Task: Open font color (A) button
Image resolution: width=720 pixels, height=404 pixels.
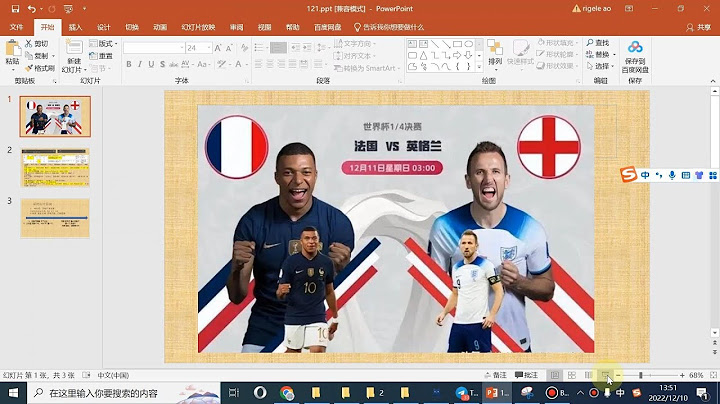Action: pos(238,64)
